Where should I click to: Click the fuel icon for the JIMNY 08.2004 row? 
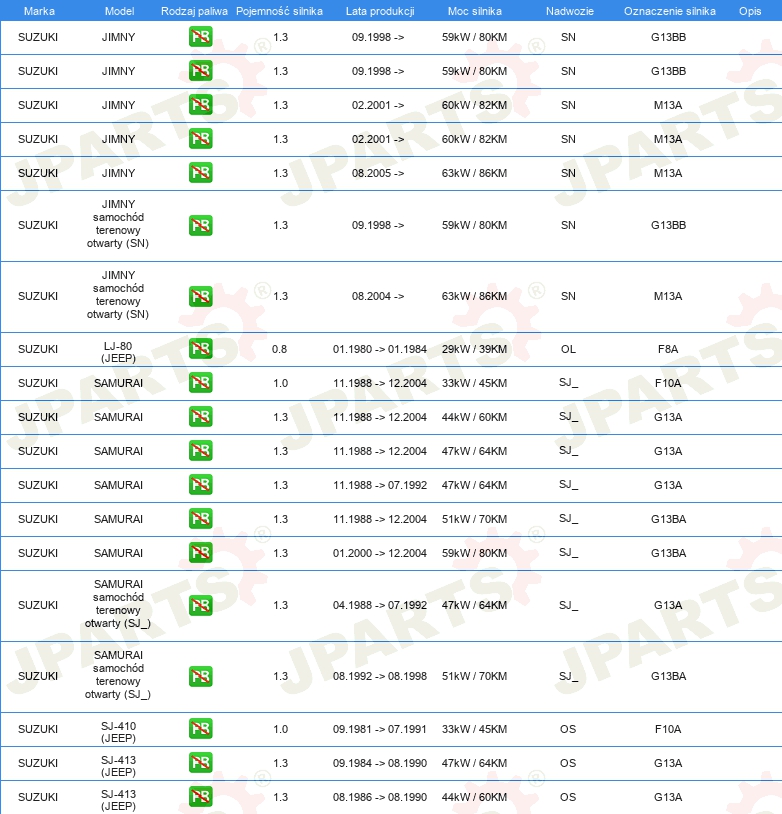200,296
